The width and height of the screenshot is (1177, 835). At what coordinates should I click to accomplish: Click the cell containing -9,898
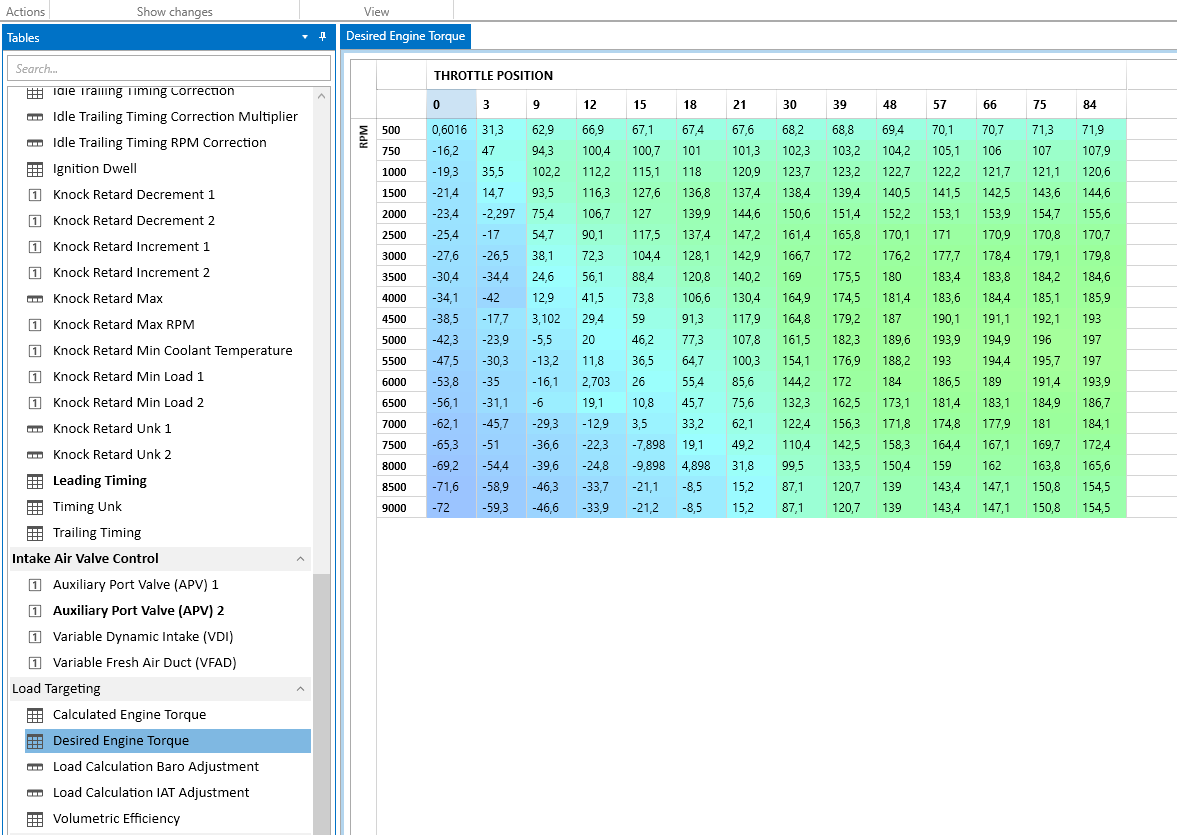click(x=652, y=466)
